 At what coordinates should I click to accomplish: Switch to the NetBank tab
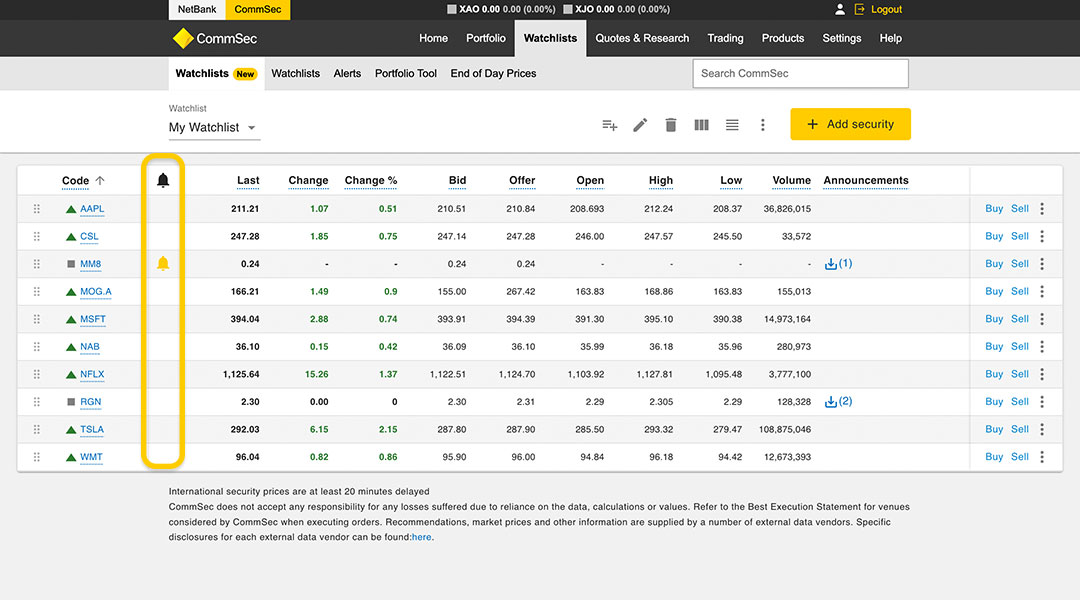[197, 10]
